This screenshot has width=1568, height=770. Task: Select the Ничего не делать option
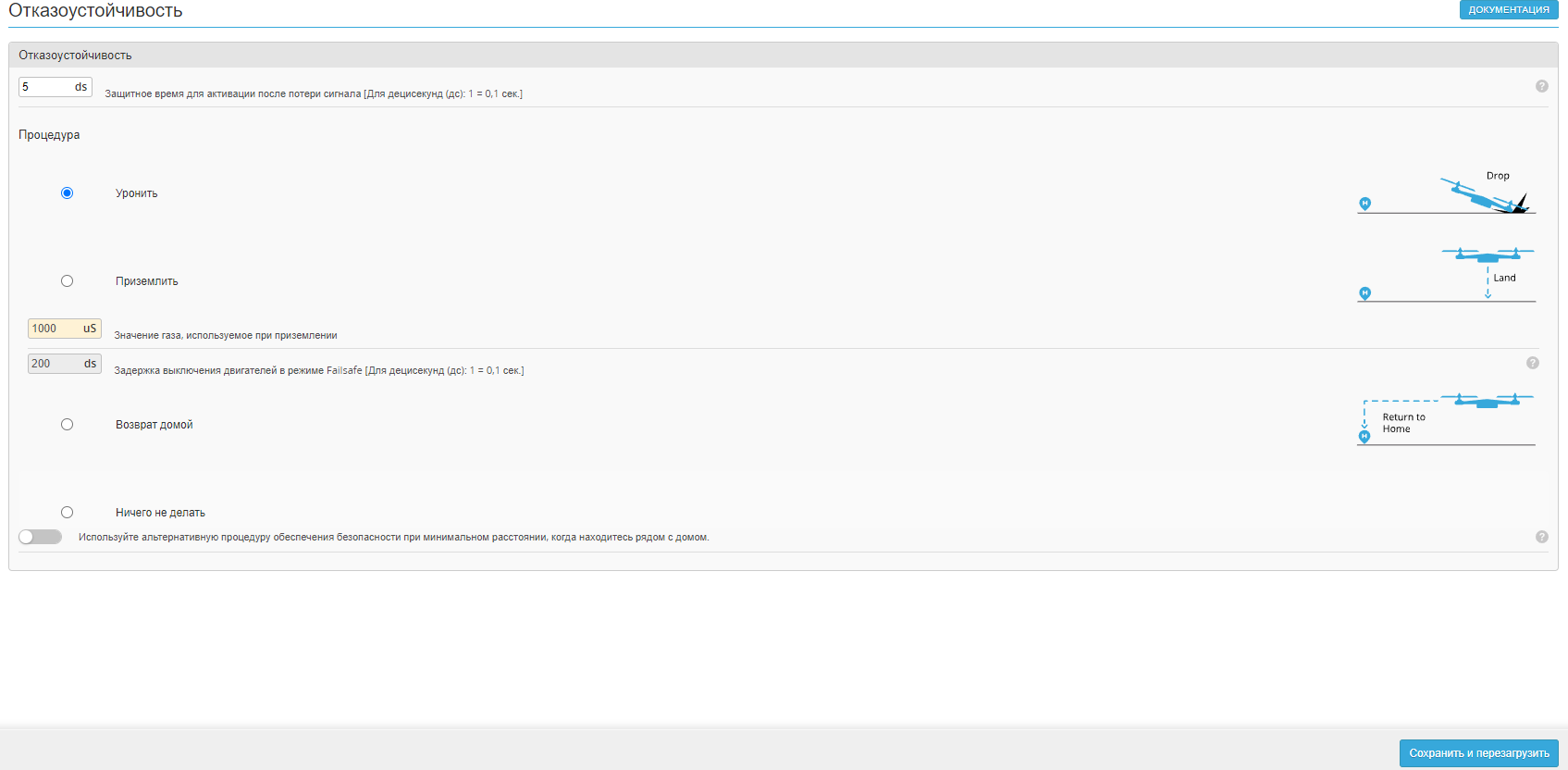67,513
